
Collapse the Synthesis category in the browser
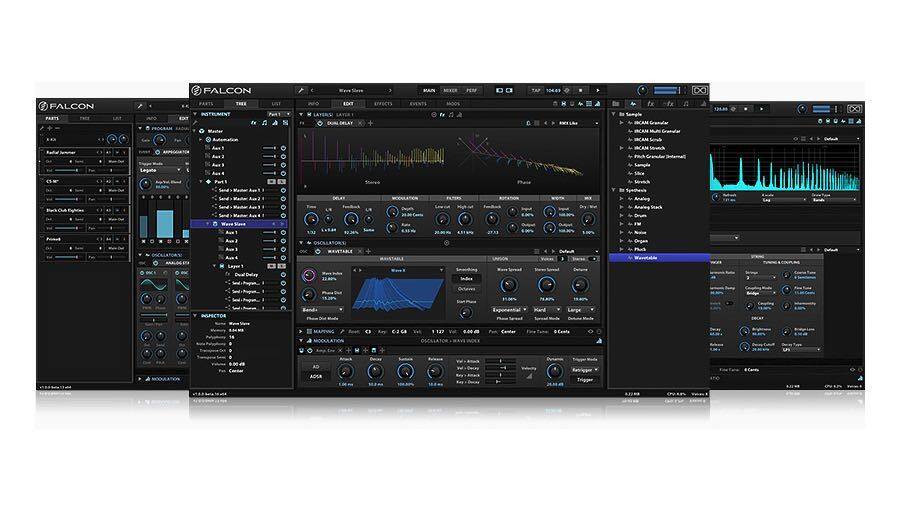tap(613, 190)
